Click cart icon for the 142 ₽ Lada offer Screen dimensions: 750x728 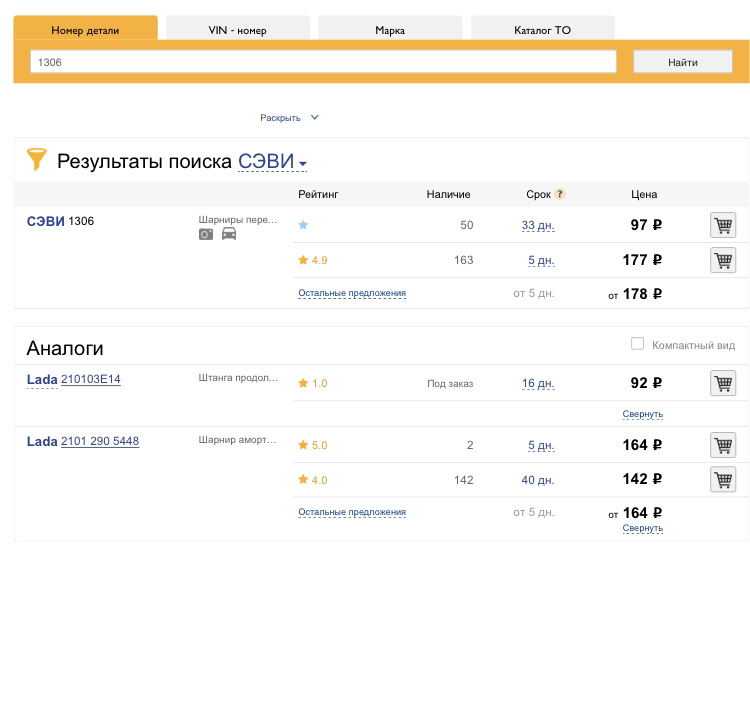pos(722,480)
